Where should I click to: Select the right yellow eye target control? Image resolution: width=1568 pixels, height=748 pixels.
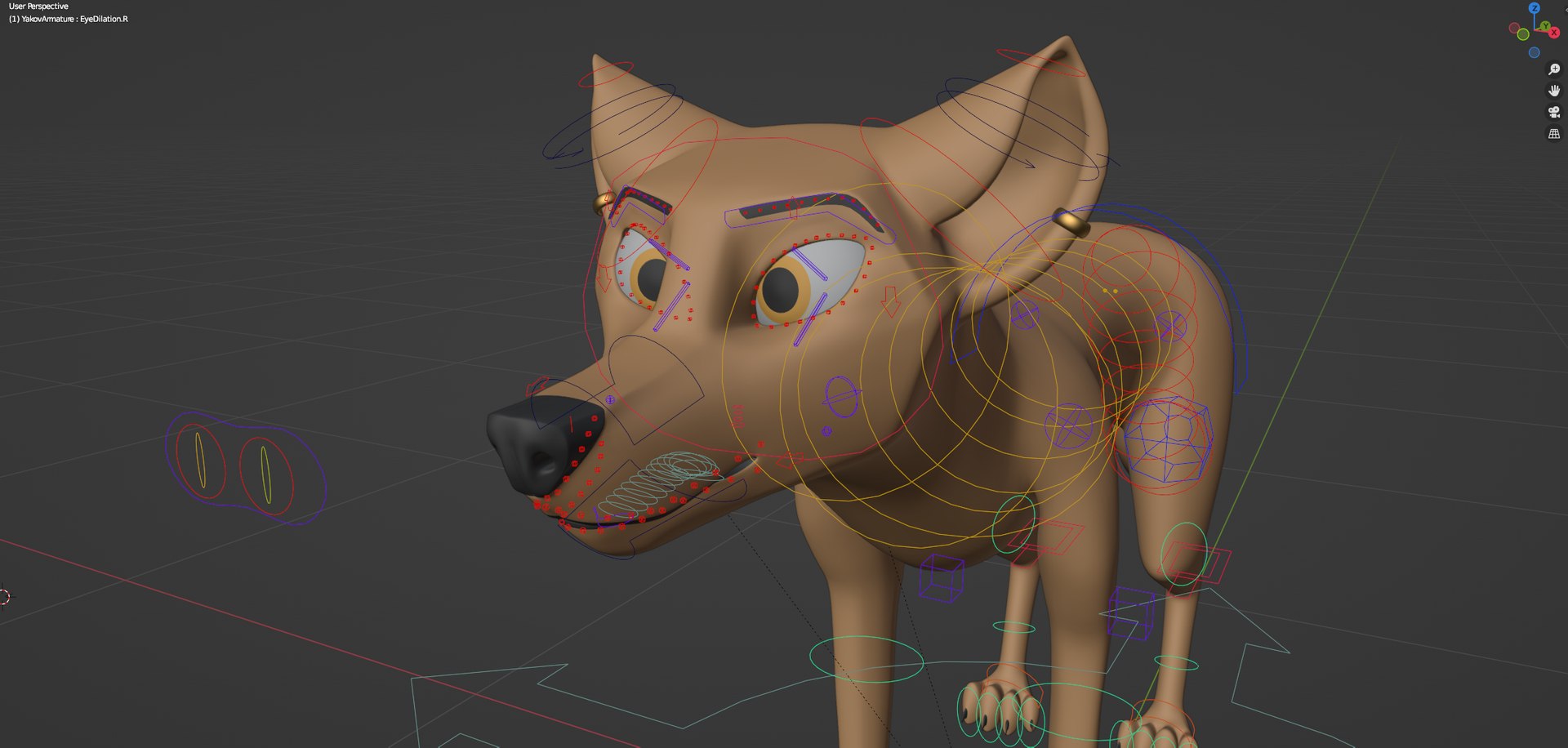pyautogui.click(x=265, y=474)
